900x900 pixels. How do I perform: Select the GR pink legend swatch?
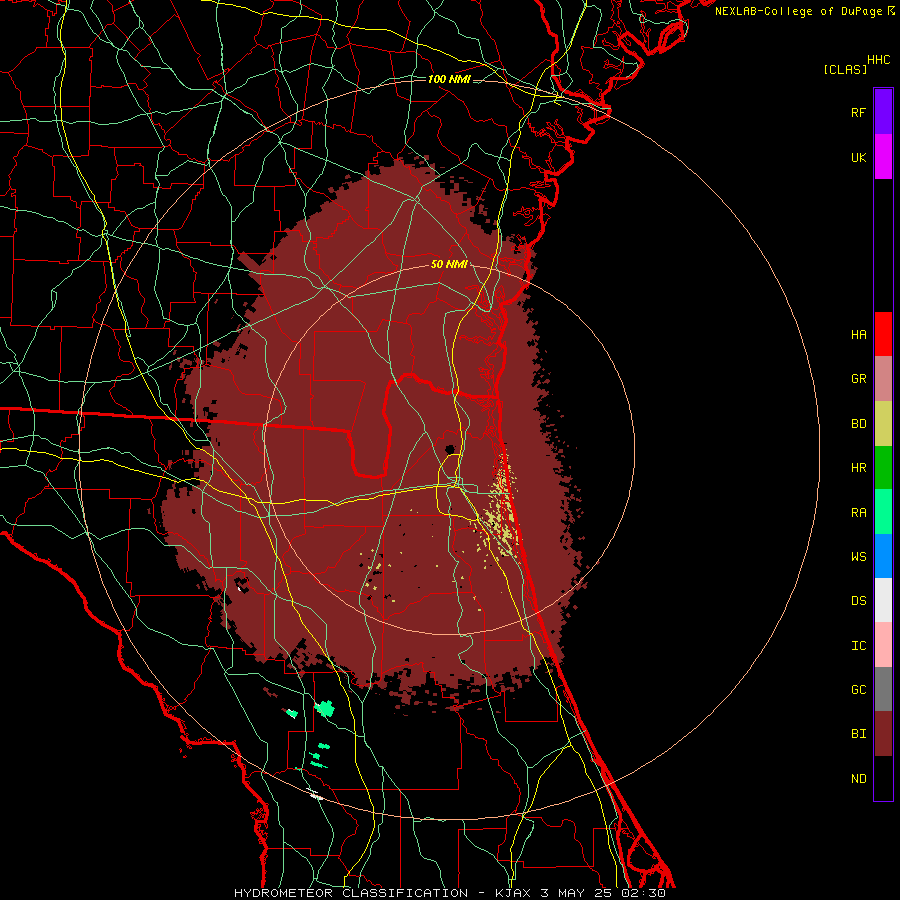(x=883, y=378)
